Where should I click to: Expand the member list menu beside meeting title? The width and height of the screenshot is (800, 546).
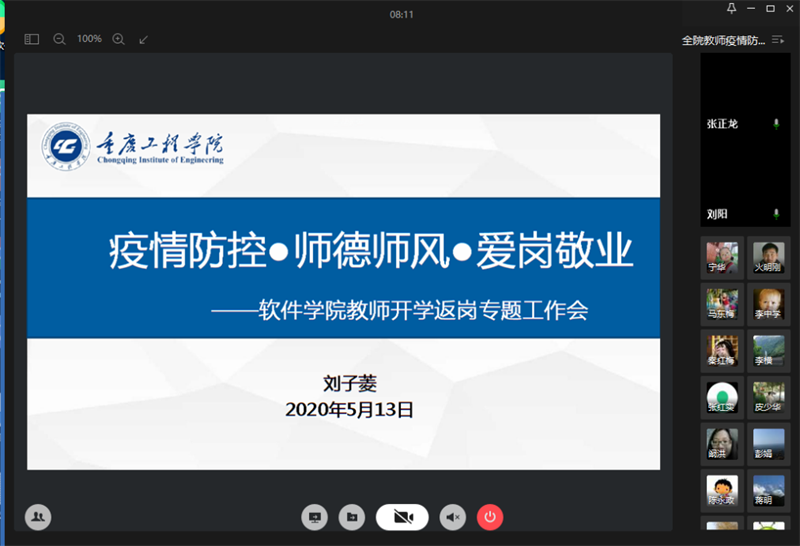tap(778, 40)
